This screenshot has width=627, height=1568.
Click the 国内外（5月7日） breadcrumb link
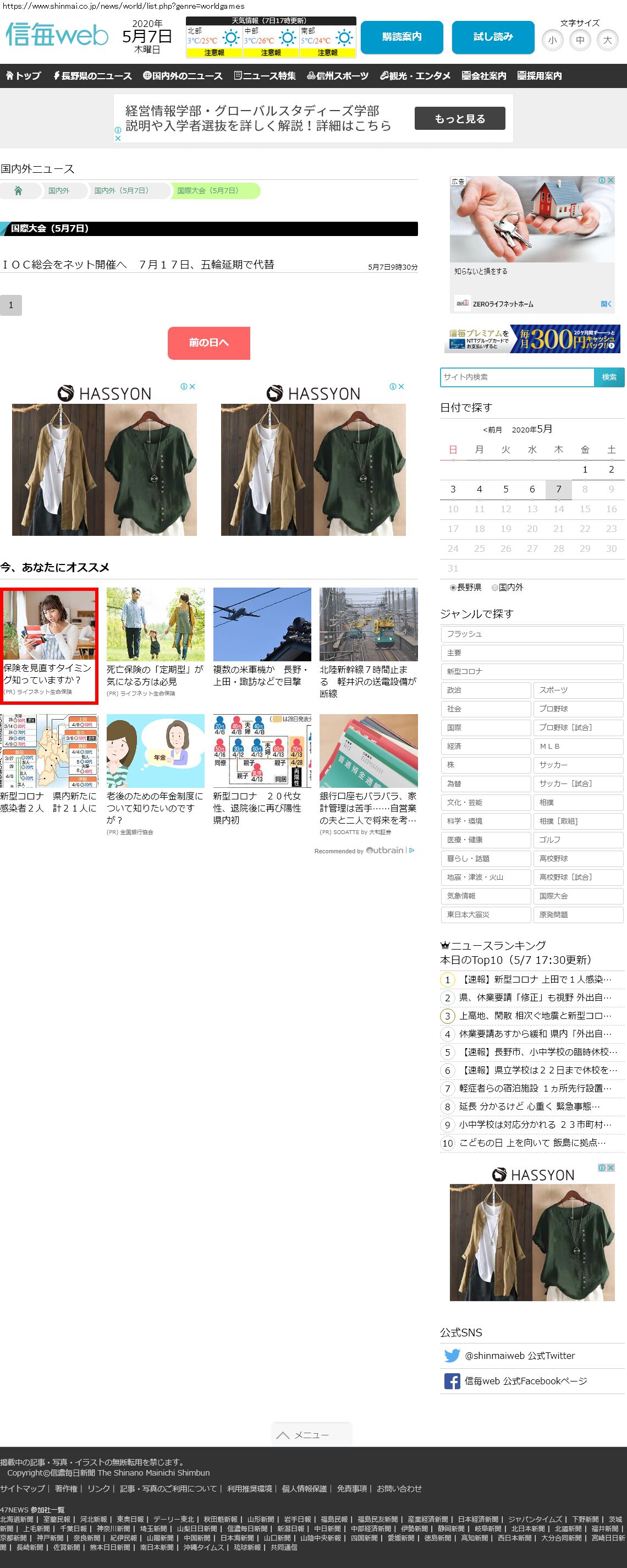(x=121, y=190)
